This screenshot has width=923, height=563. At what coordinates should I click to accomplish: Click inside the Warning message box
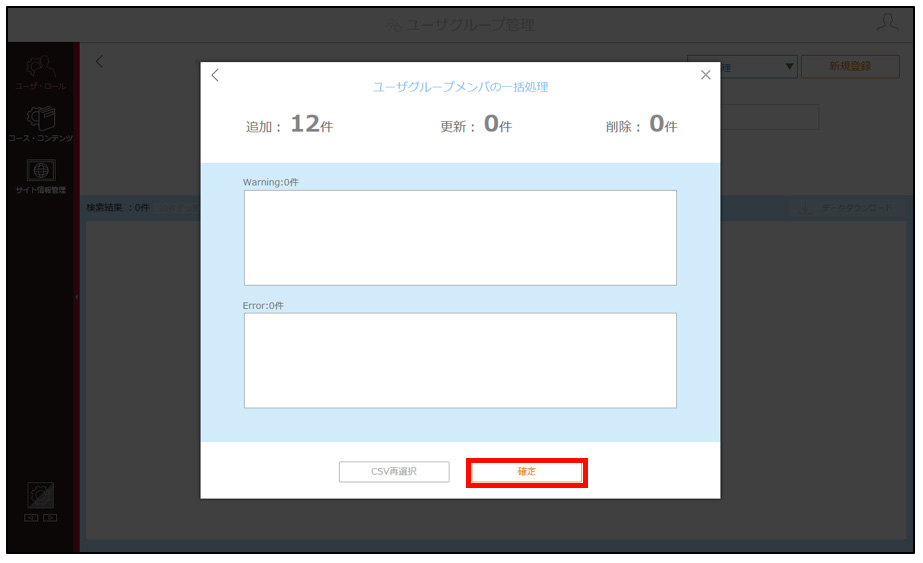coord(460,238)
